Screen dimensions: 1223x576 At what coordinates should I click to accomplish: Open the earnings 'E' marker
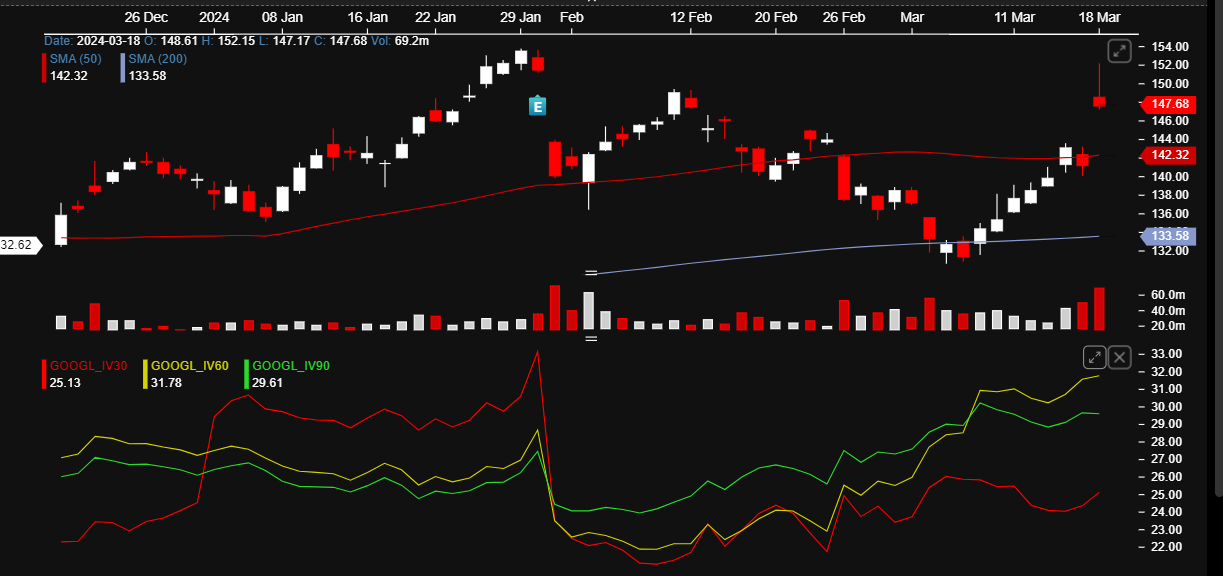537,105
